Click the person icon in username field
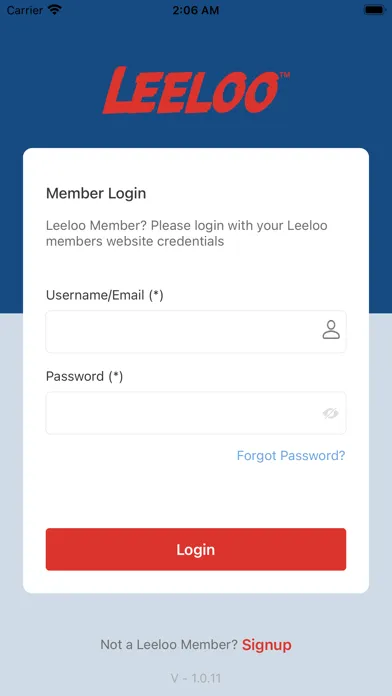 (x=331, y=330)
